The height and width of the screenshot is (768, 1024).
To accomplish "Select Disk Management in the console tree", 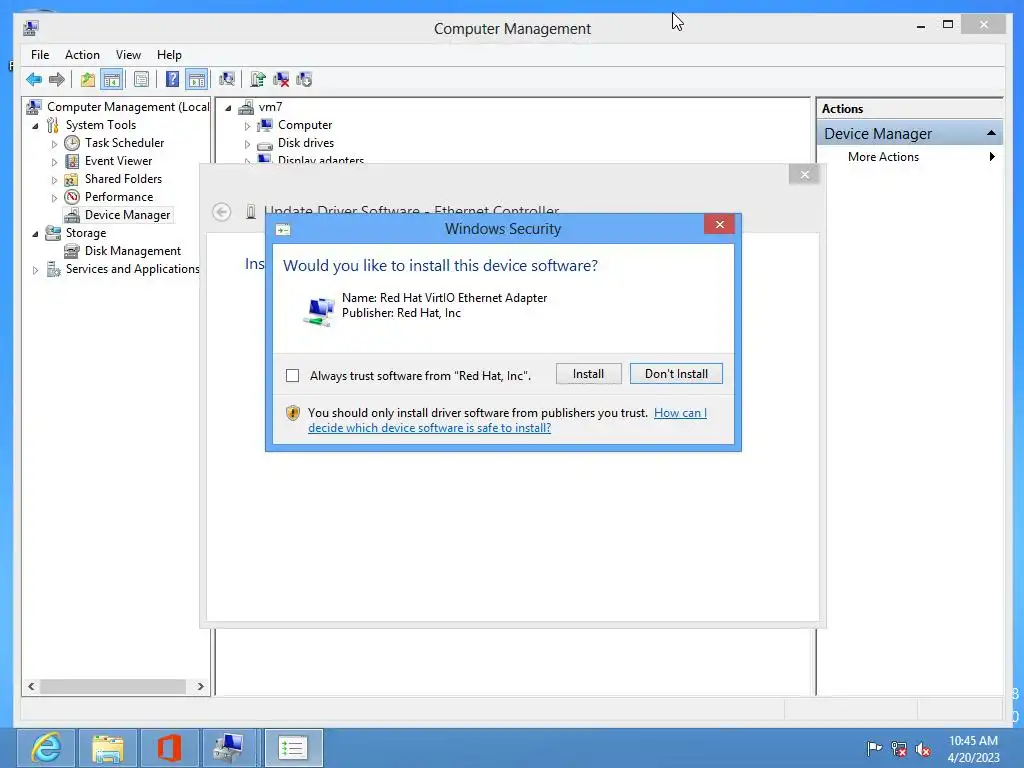I will 133,251.
